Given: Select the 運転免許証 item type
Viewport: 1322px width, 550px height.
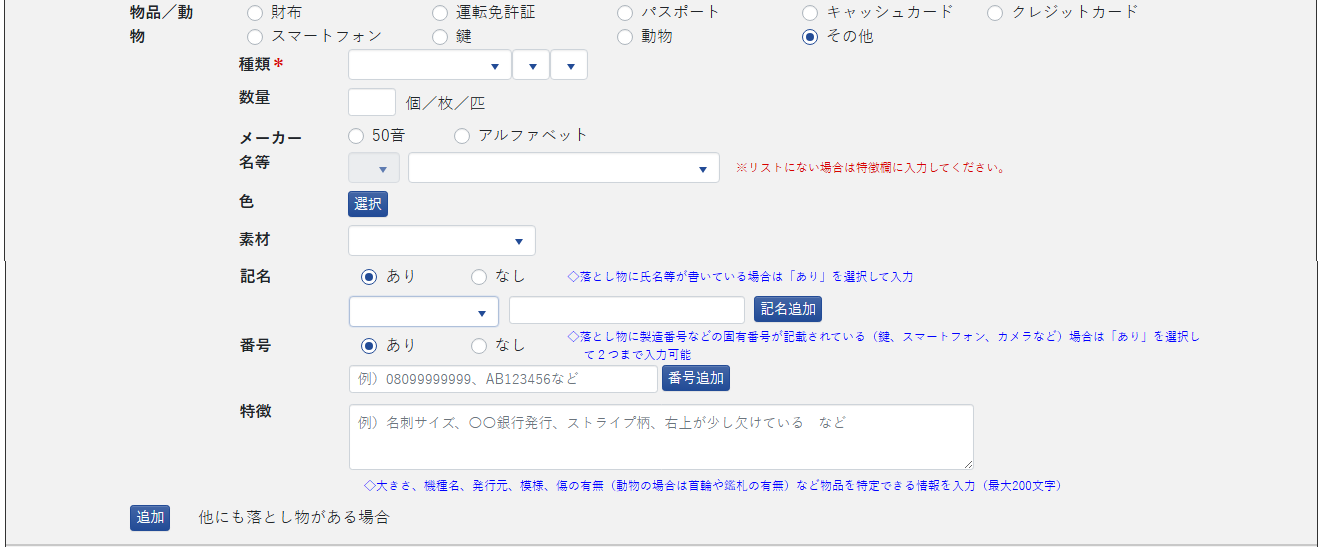Looking at the screenshot, I should [x=440, y=13].
